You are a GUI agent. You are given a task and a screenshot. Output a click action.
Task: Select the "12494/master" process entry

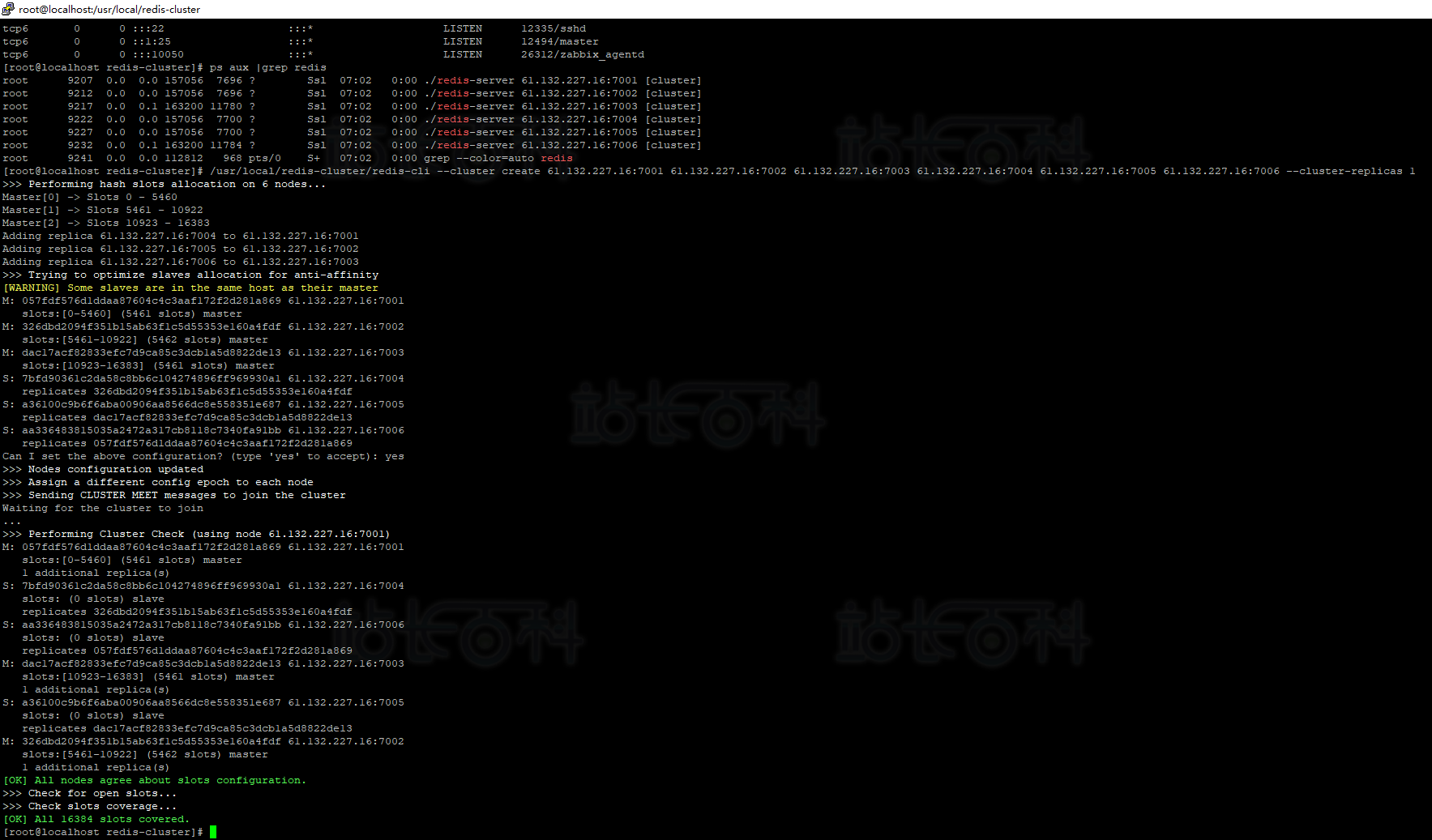point(560,41)
